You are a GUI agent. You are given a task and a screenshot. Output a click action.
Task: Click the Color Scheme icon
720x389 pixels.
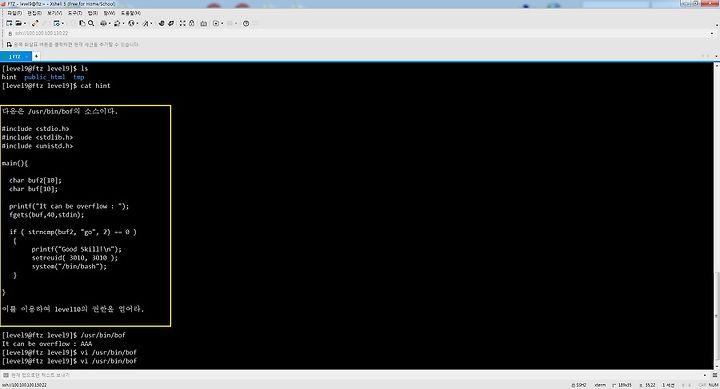coord(117,23)
